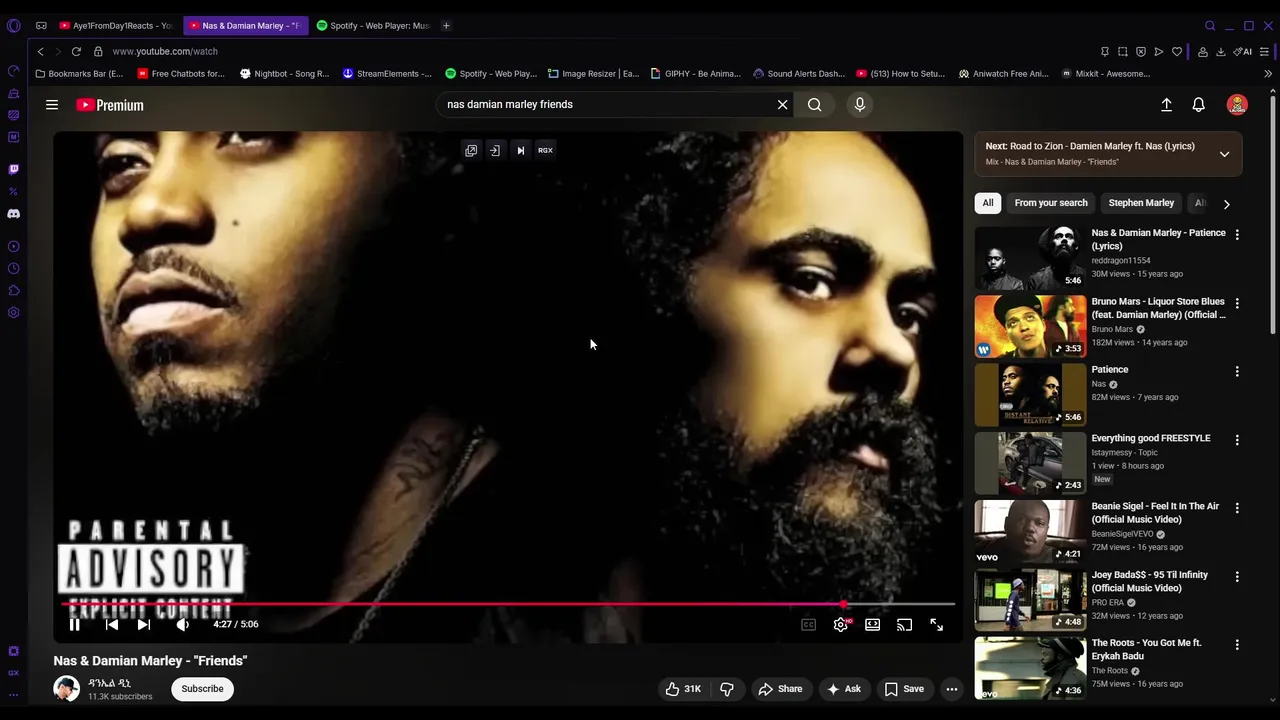Open options for '95 Til Infinity' video
The image size is (1280, 720).
point(1237,577)
